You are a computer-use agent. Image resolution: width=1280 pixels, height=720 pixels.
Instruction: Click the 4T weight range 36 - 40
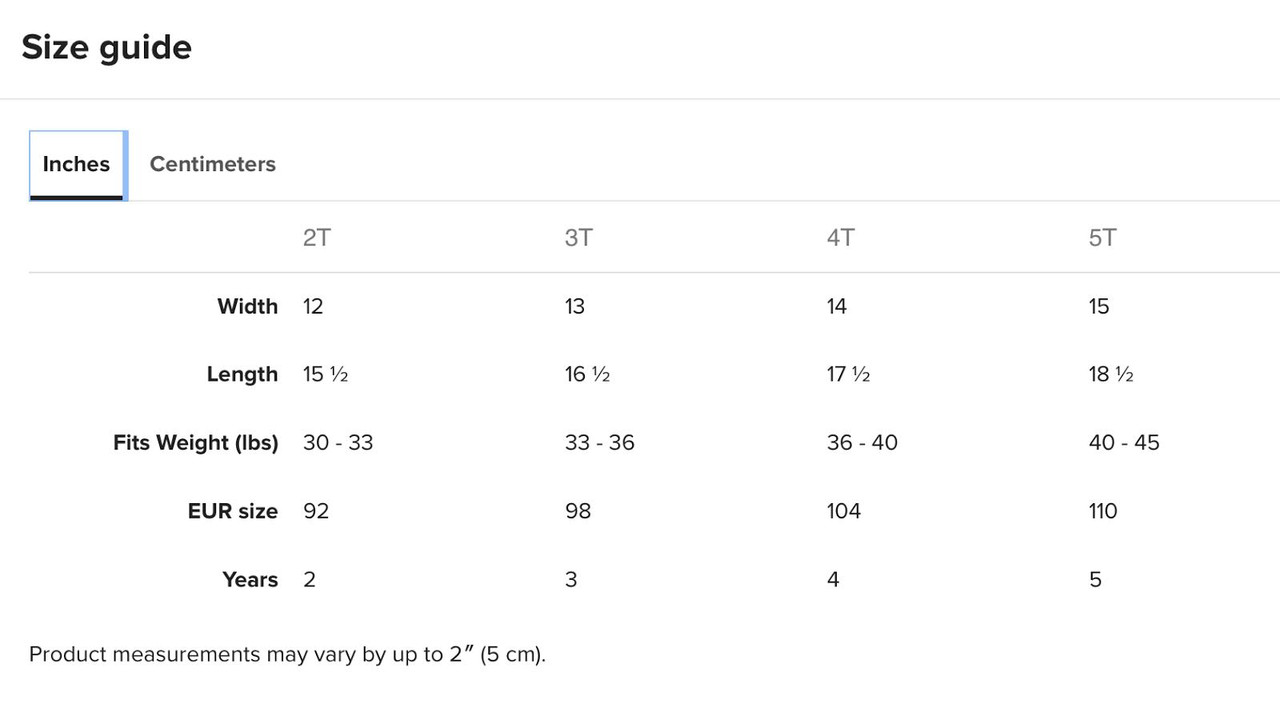point(862,442)
